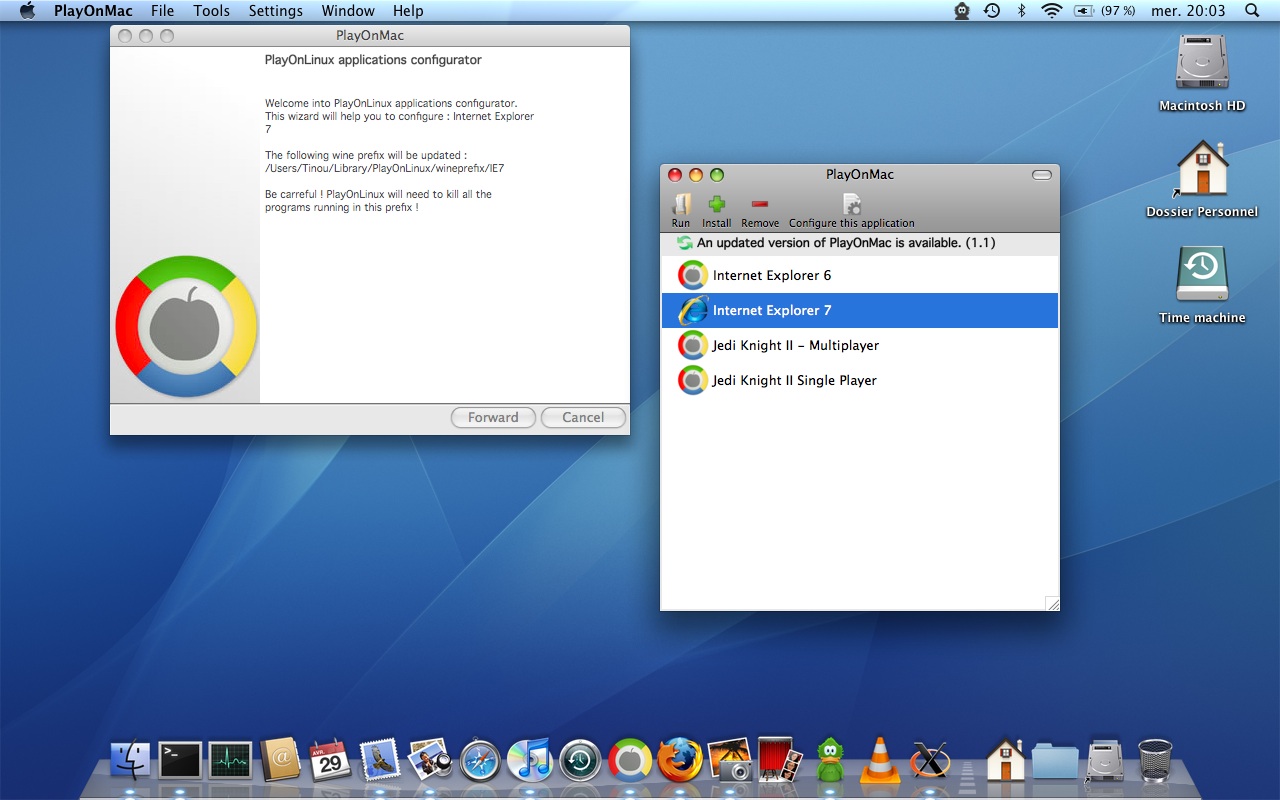Click the Forward button in the configurator

[x=493, y=417]
